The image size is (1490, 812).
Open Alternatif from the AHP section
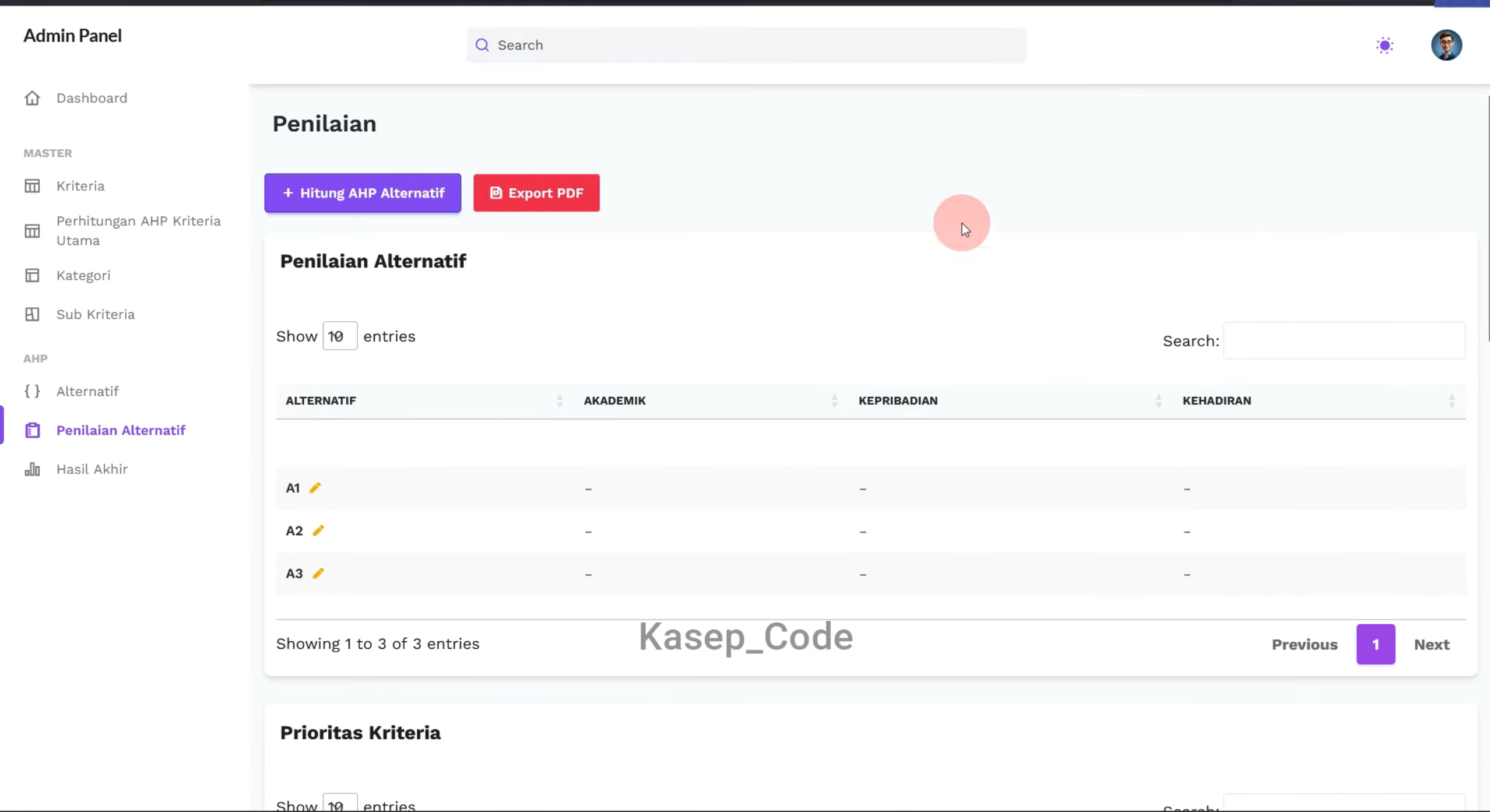[87, 391]
